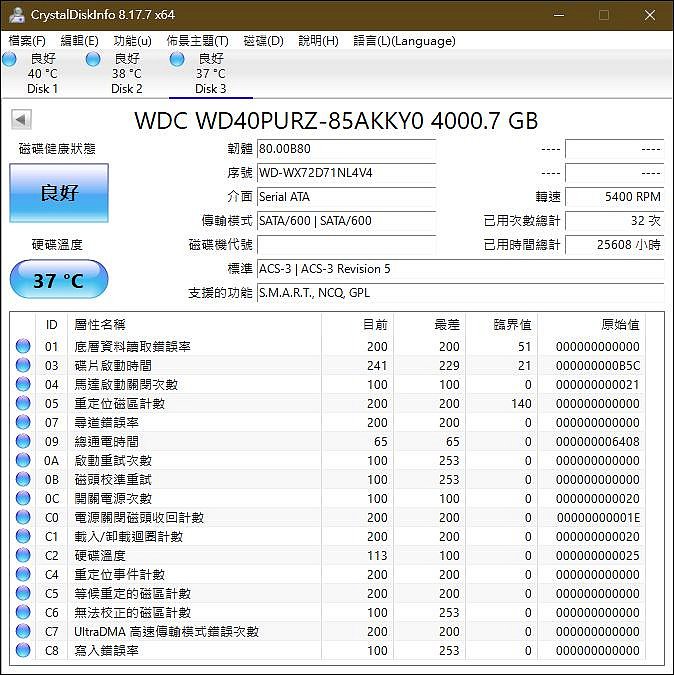Select the Disk 3 tab

pos(210,74)
